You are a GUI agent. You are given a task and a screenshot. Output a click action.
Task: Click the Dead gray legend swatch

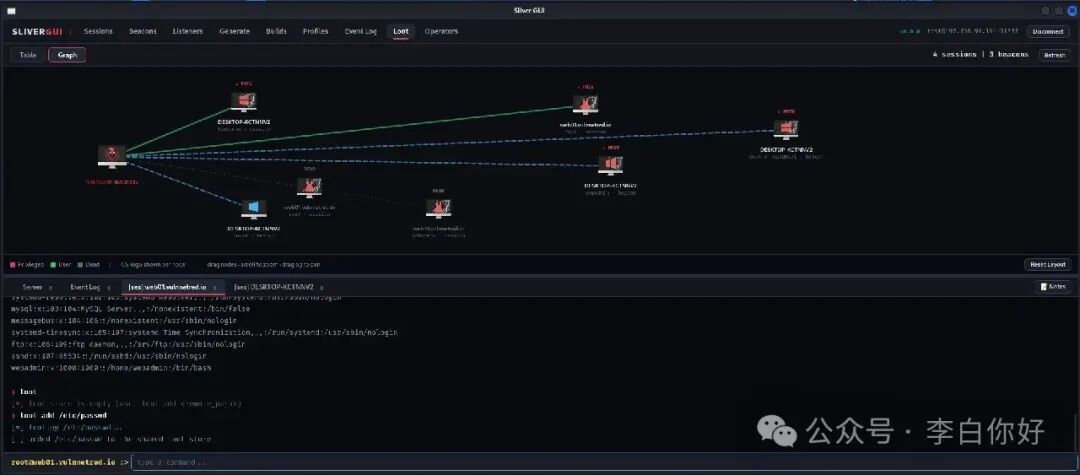[81, 264]
